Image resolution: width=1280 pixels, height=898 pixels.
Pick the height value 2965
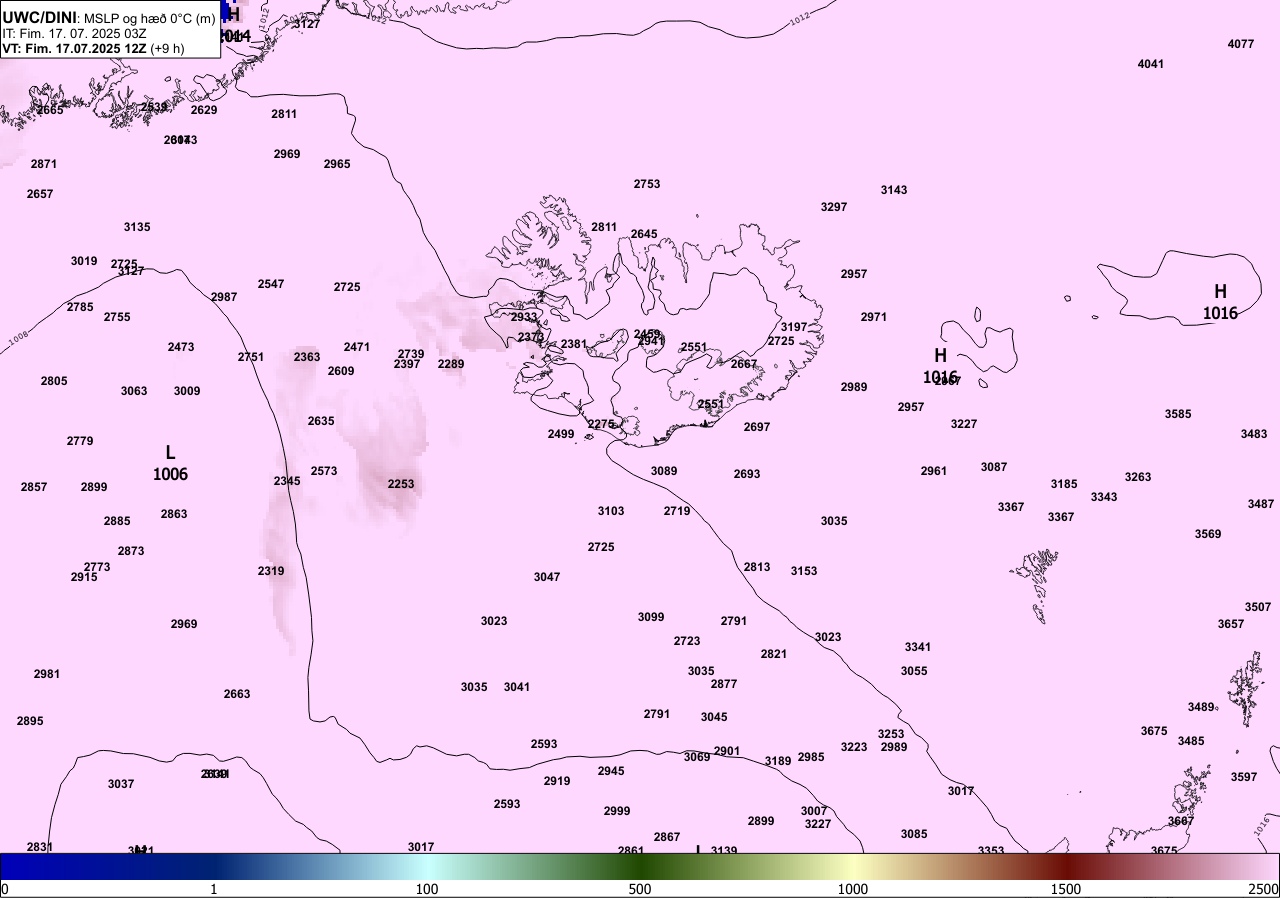(x=337, y=164)
